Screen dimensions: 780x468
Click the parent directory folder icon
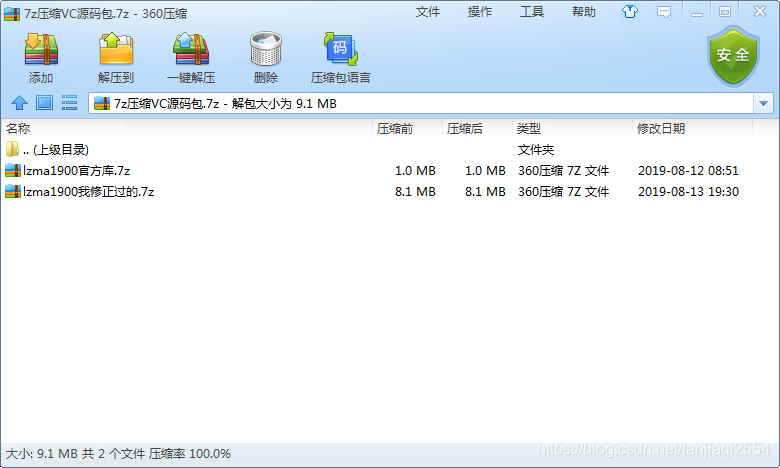[12, 149]
